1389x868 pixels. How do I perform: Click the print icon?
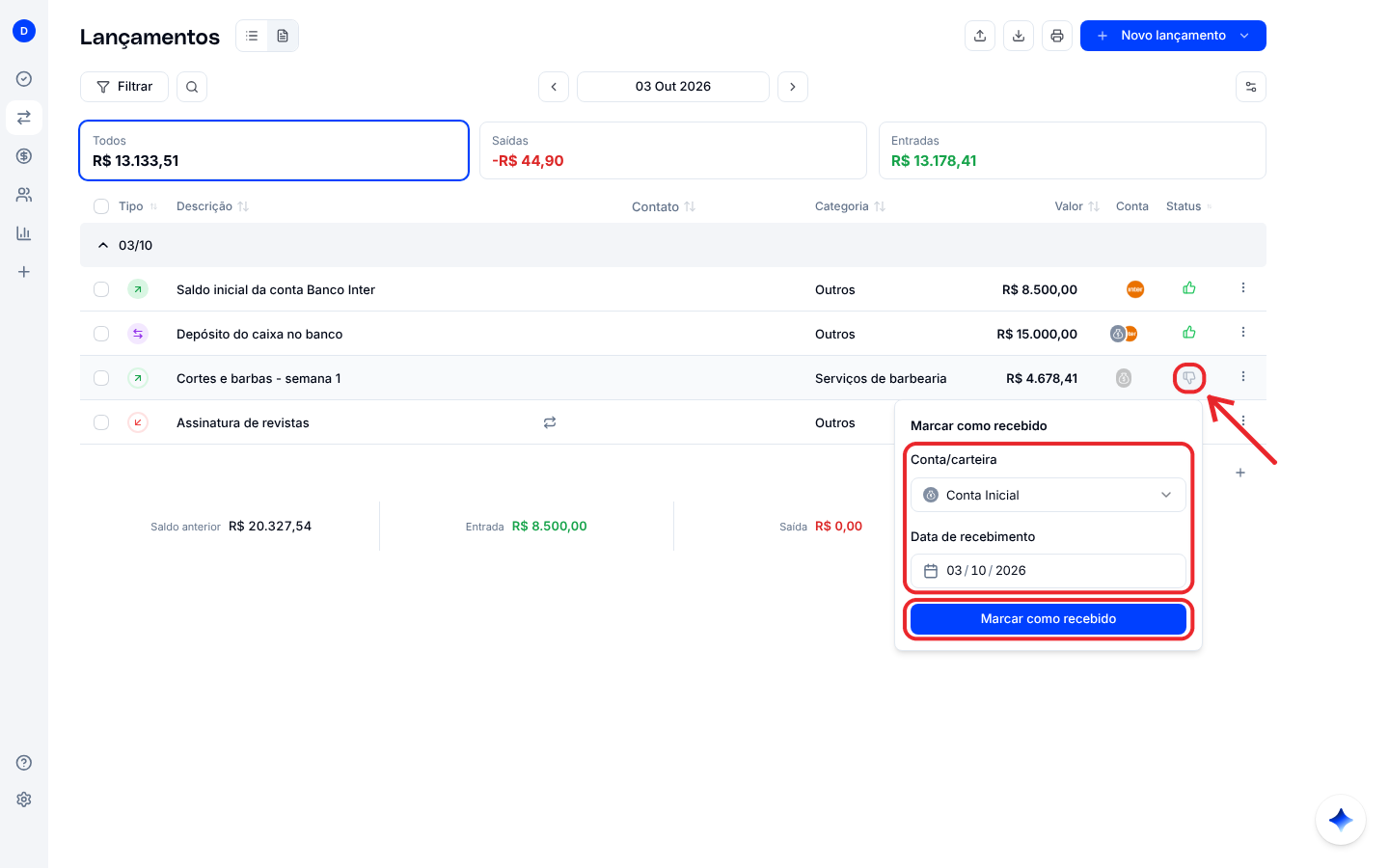coord(1057,36)
